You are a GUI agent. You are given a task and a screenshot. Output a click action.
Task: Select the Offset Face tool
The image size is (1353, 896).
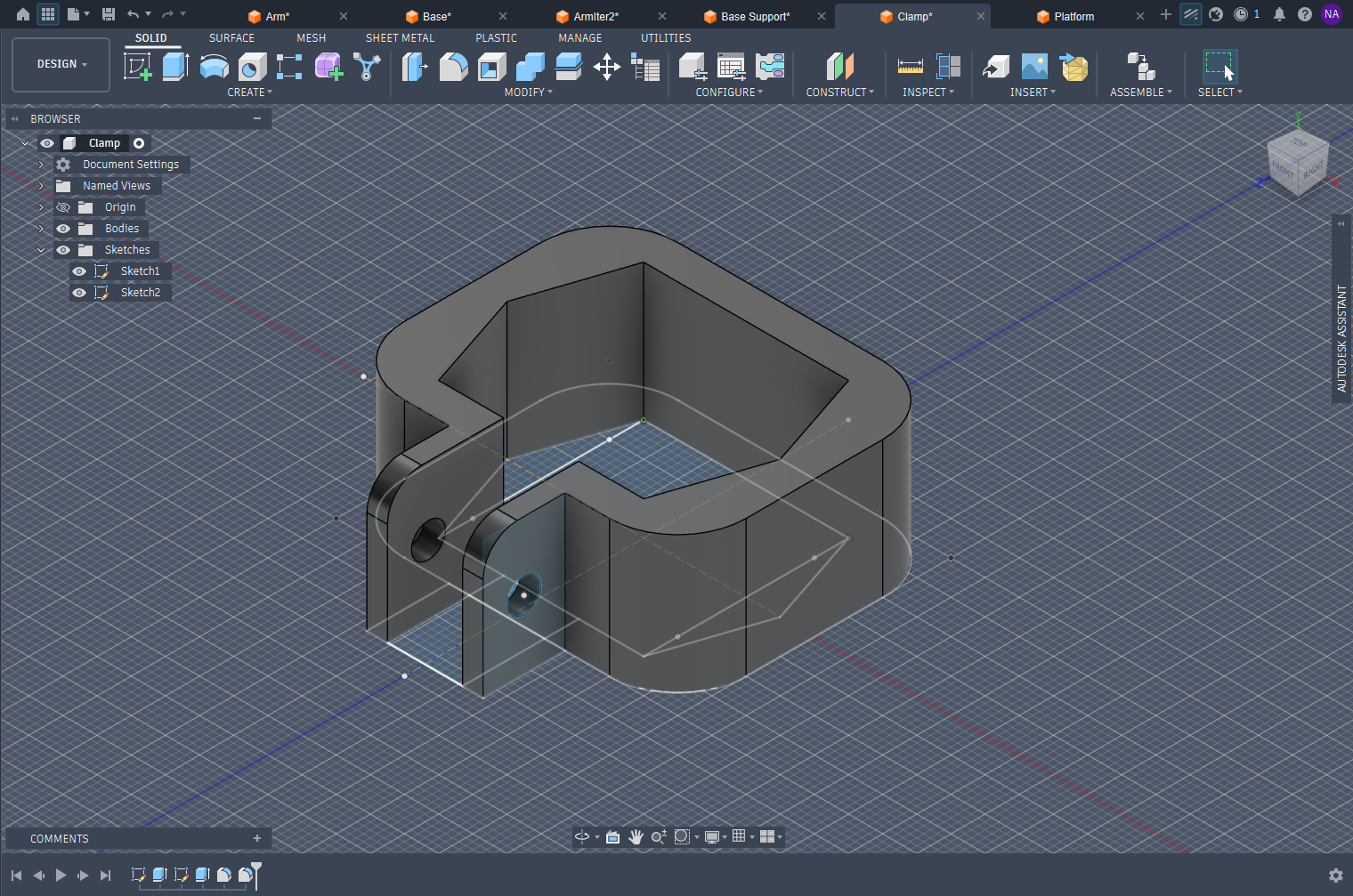pos(568,67)
